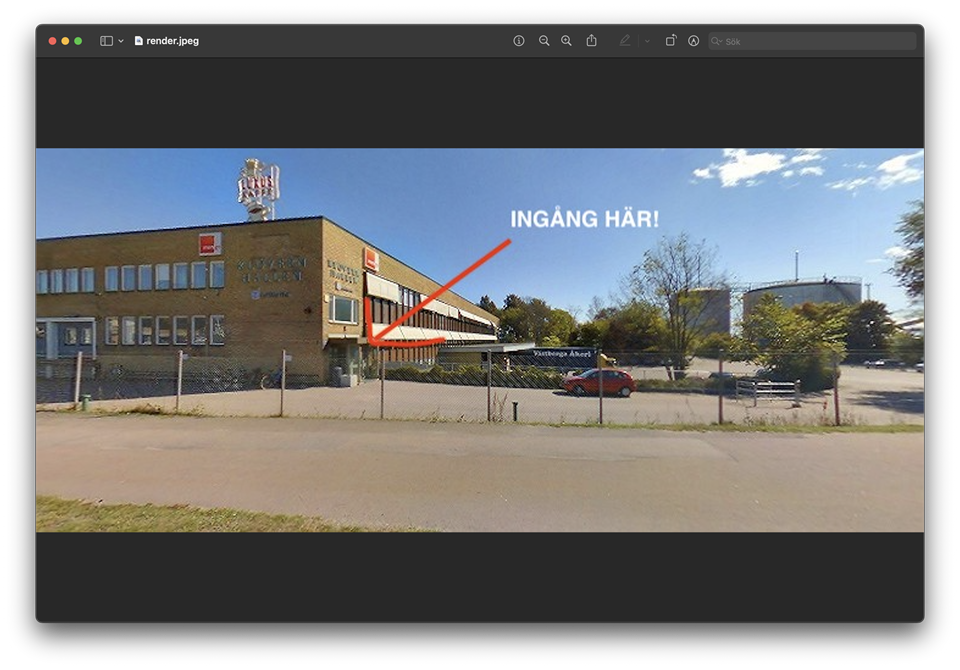
Task: Expand the sidebar view options chevron
Action: 121,41
